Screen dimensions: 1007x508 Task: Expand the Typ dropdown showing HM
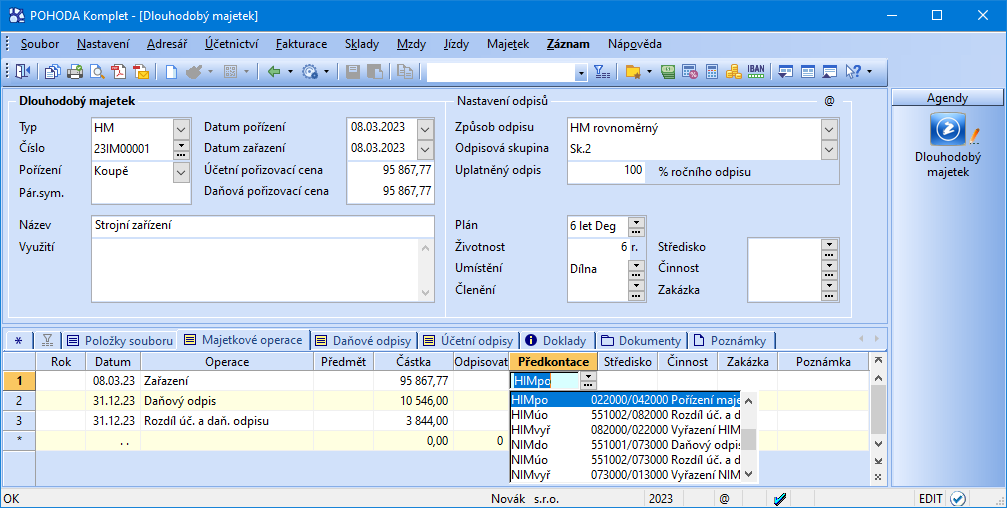coord(181,128)
